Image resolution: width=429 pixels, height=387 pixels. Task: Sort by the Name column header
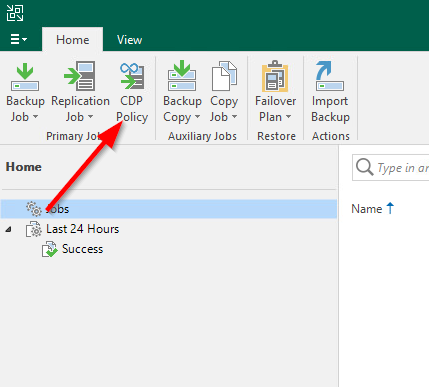click(x=367, y=209)
